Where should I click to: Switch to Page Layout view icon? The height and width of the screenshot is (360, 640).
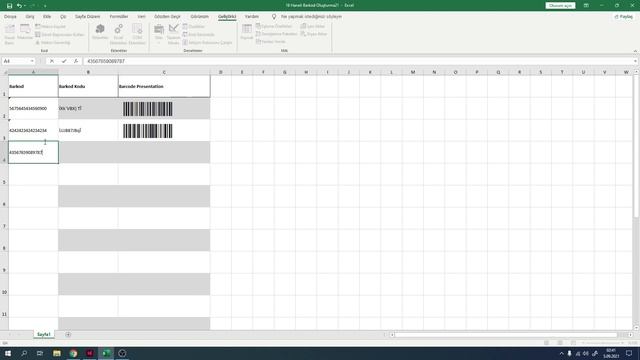tap(560, 343)
